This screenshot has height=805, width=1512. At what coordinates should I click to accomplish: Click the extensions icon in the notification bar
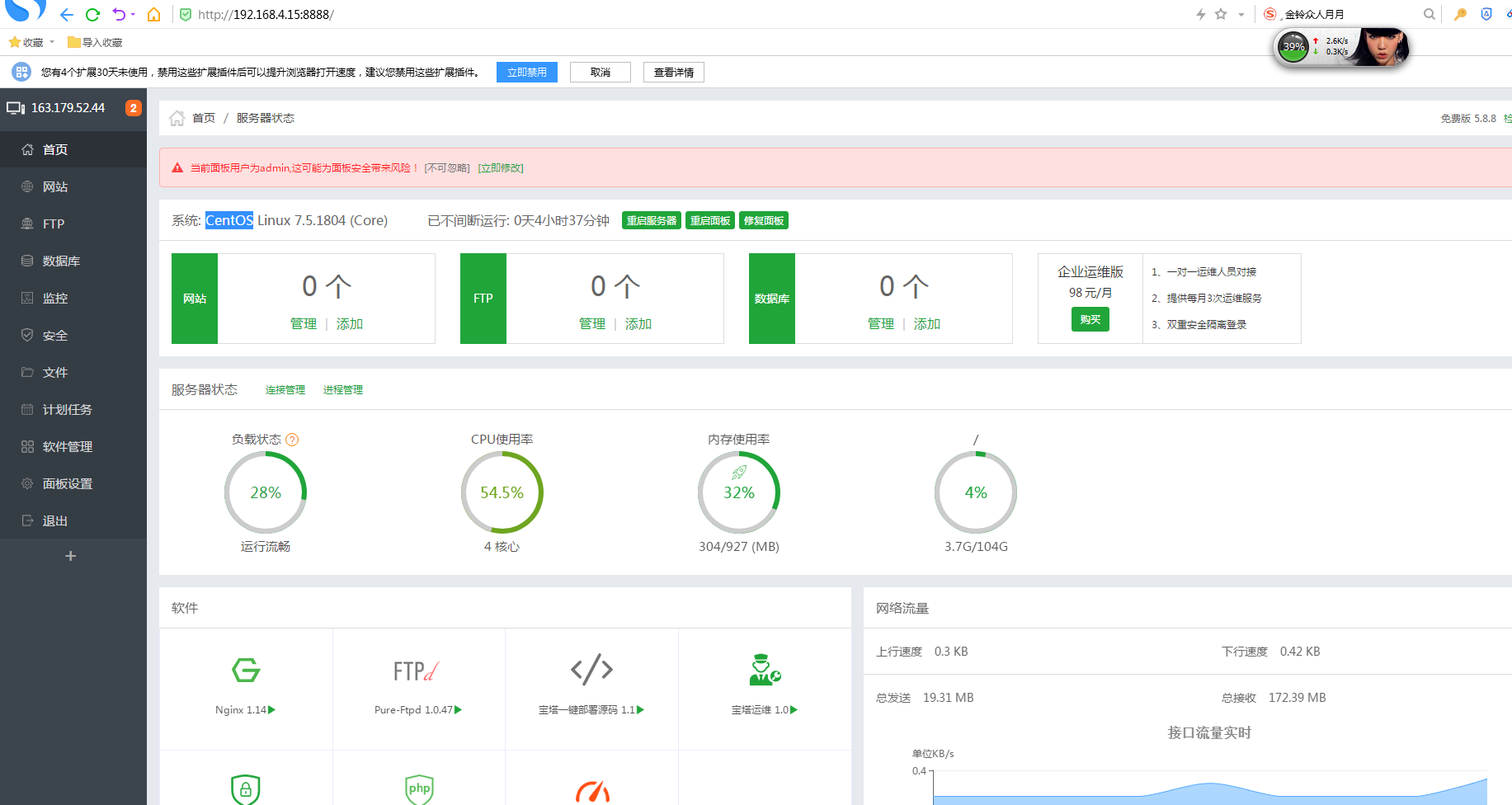pos(21,72)
